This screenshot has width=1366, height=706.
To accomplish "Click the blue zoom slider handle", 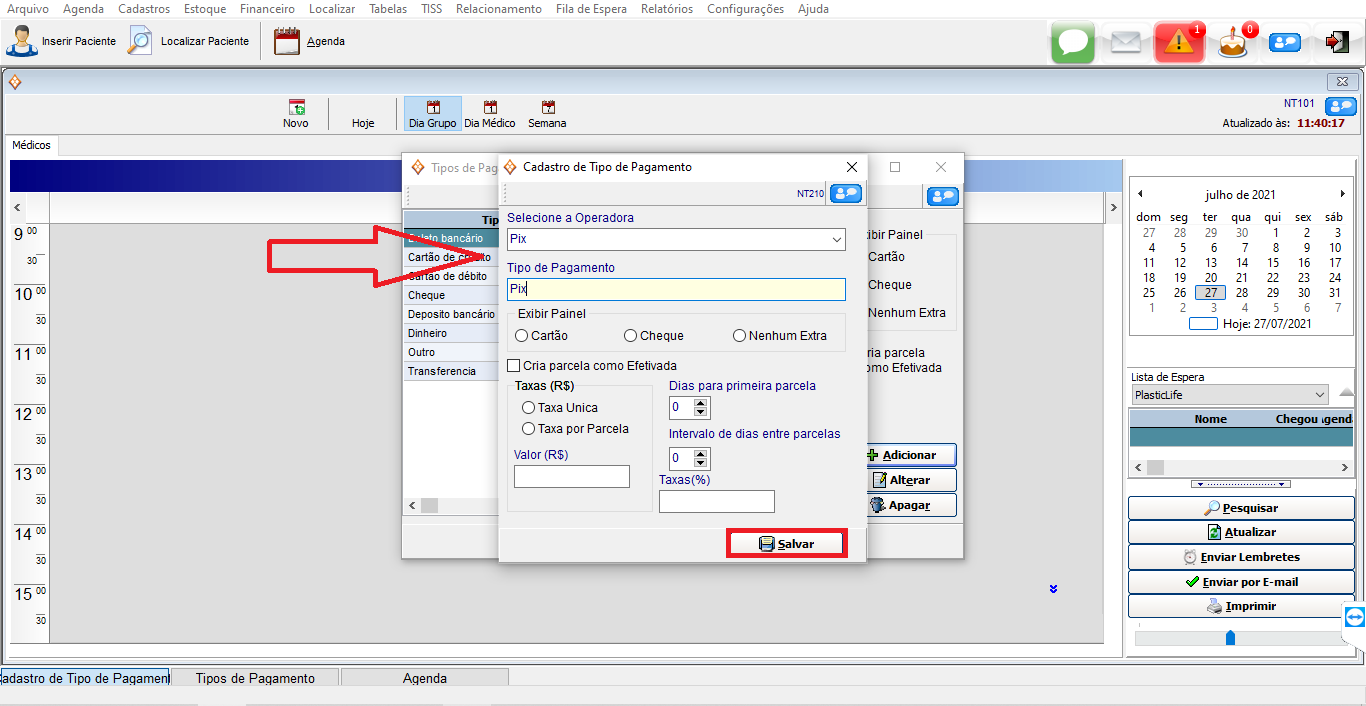I will pos(1230,637).
